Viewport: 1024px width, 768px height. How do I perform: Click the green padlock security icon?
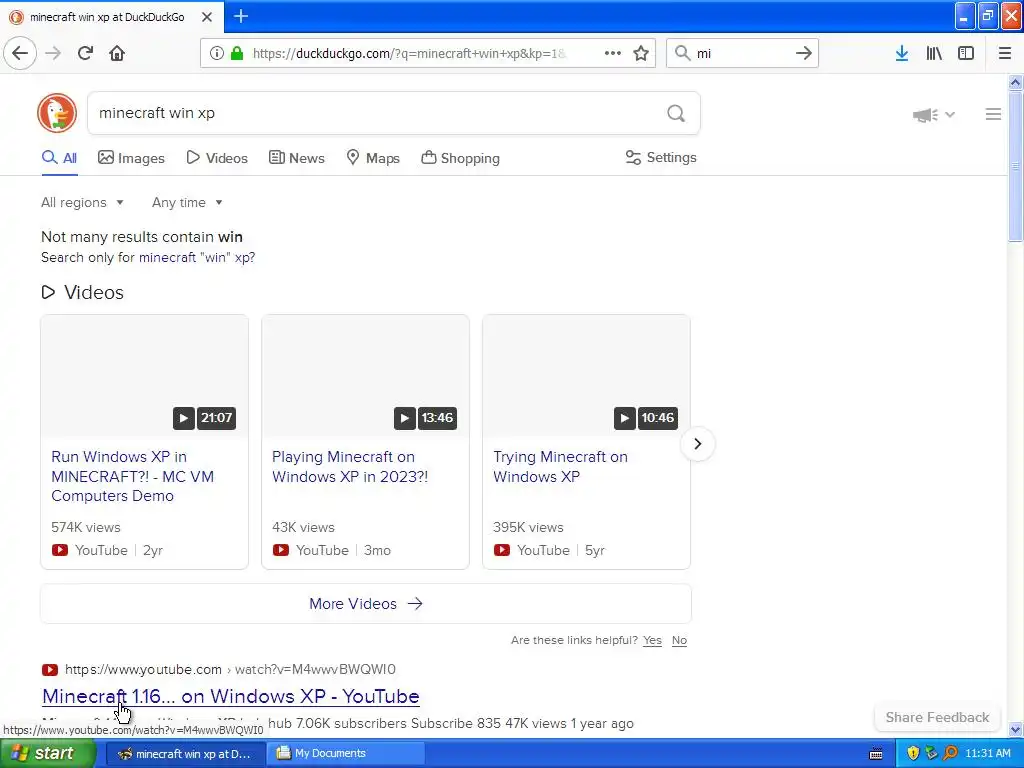click(x=237, y=53)
